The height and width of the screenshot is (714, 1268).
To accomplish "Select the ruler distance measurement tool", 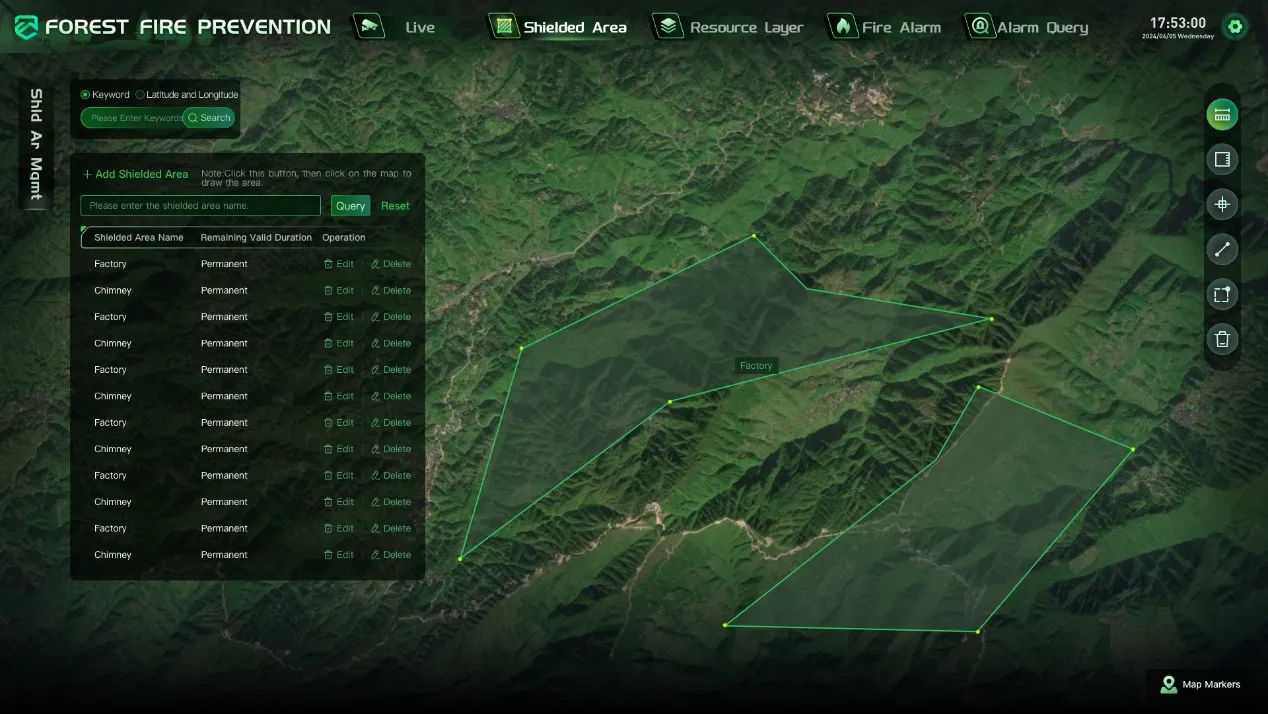I will 1221,115.
